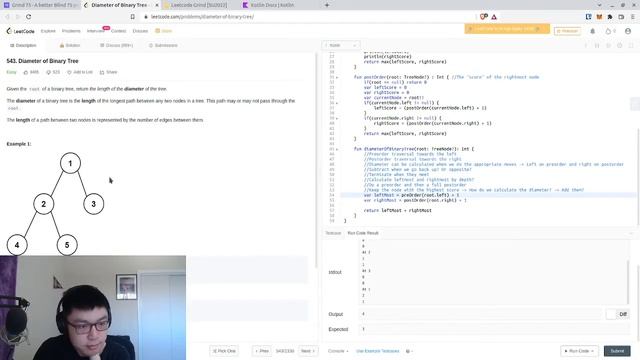Screen dimensions: 640x360
Task: Click the sidebar toggle extension icon
Action: 589,17
